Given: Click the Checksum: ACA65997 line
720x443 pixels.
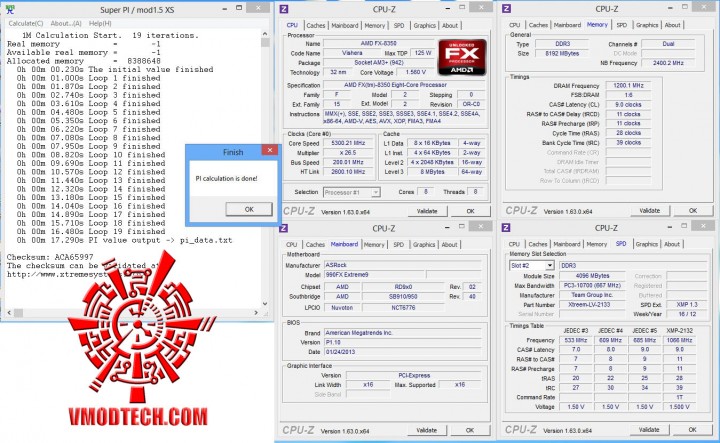Looking at the screenshot, I should [x=50, y=257].
